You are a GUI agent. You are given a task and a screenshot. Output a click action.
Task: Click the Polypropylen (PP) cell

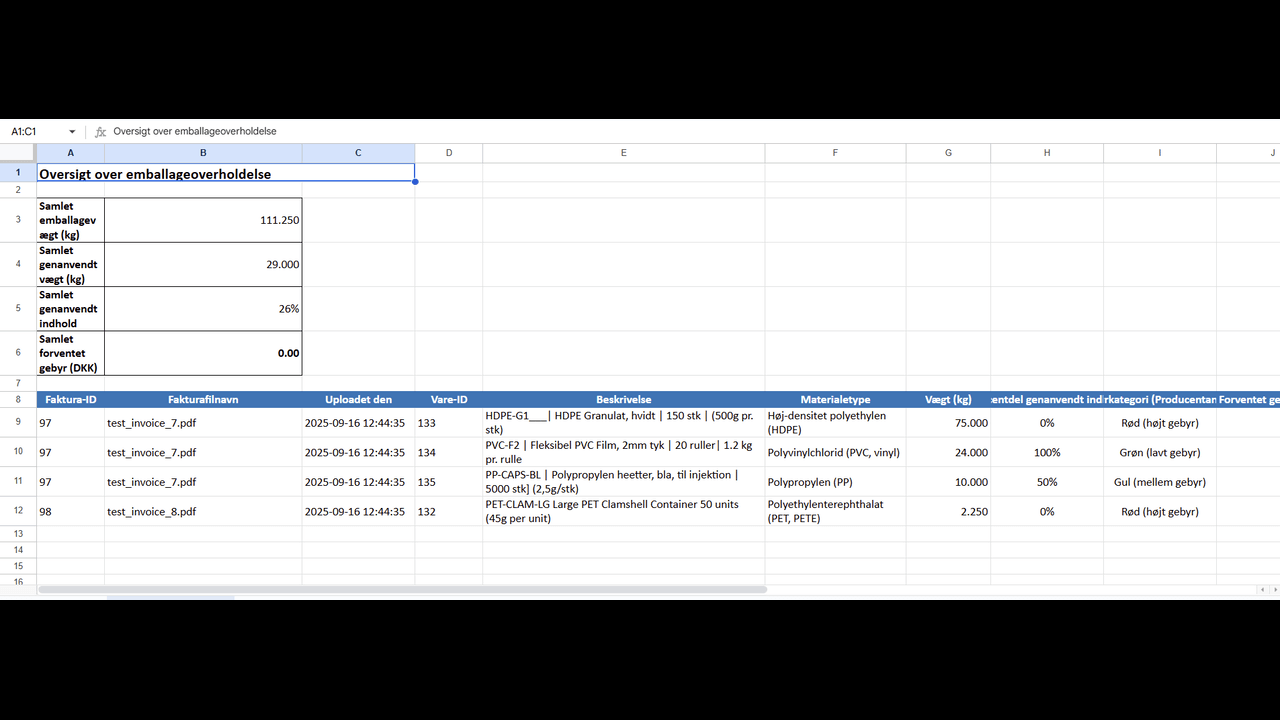(835, 482)
